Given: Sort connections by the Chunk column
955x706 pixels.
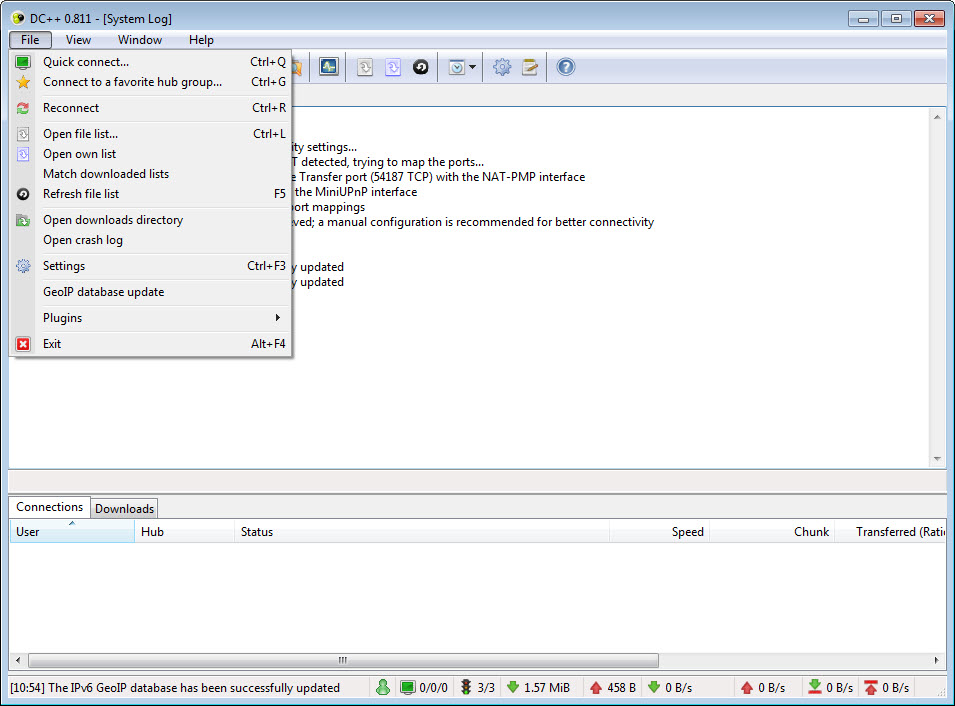Looking at the screenshot, I should click(x=772, y=532).
